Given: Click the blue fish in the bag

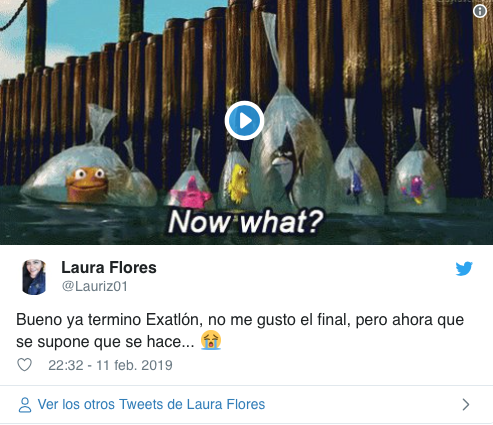Looking at the screenshot, I should [354, 181].
